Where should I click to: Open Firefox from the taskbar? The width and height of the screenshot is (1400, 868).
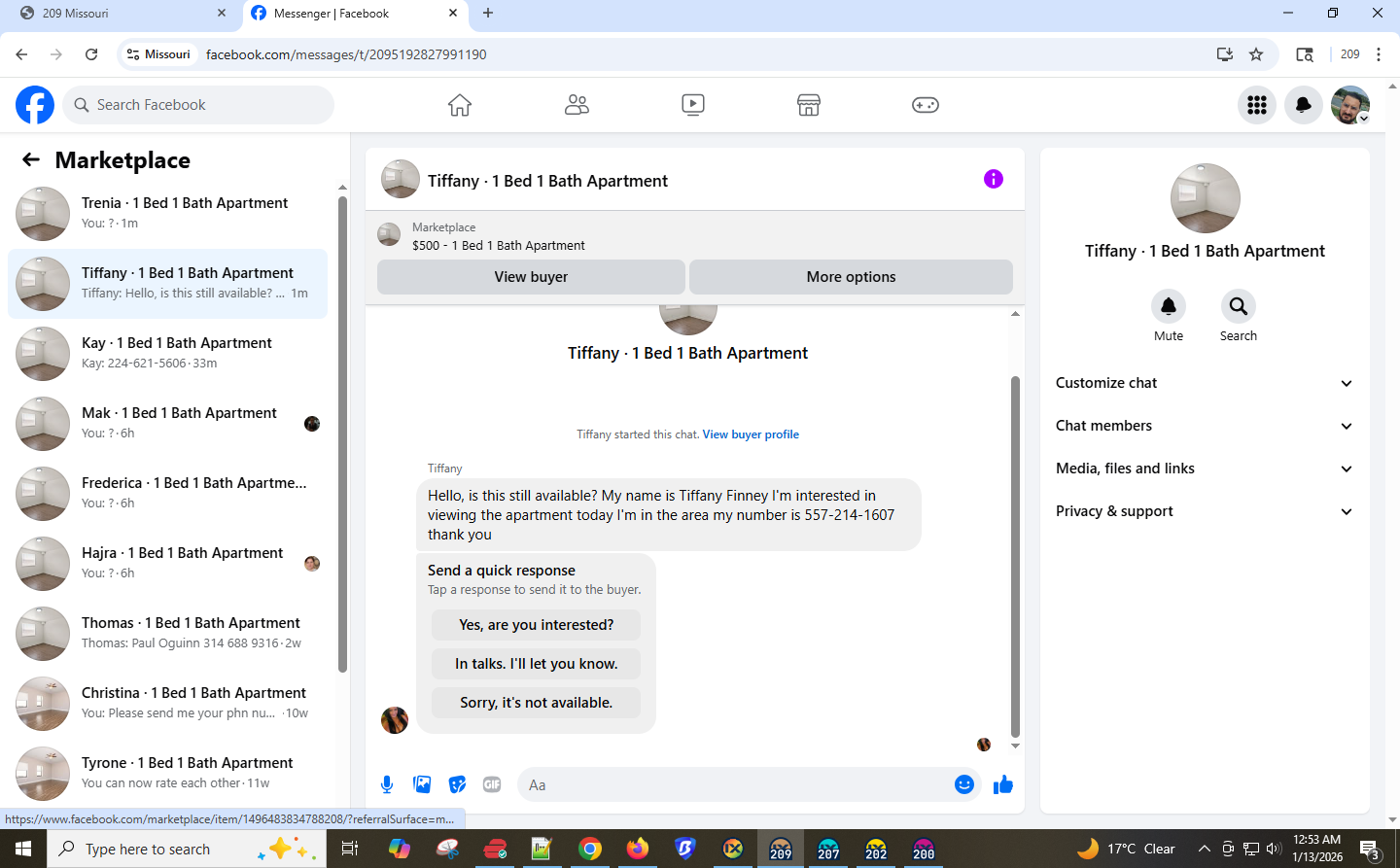click(637, 849)
